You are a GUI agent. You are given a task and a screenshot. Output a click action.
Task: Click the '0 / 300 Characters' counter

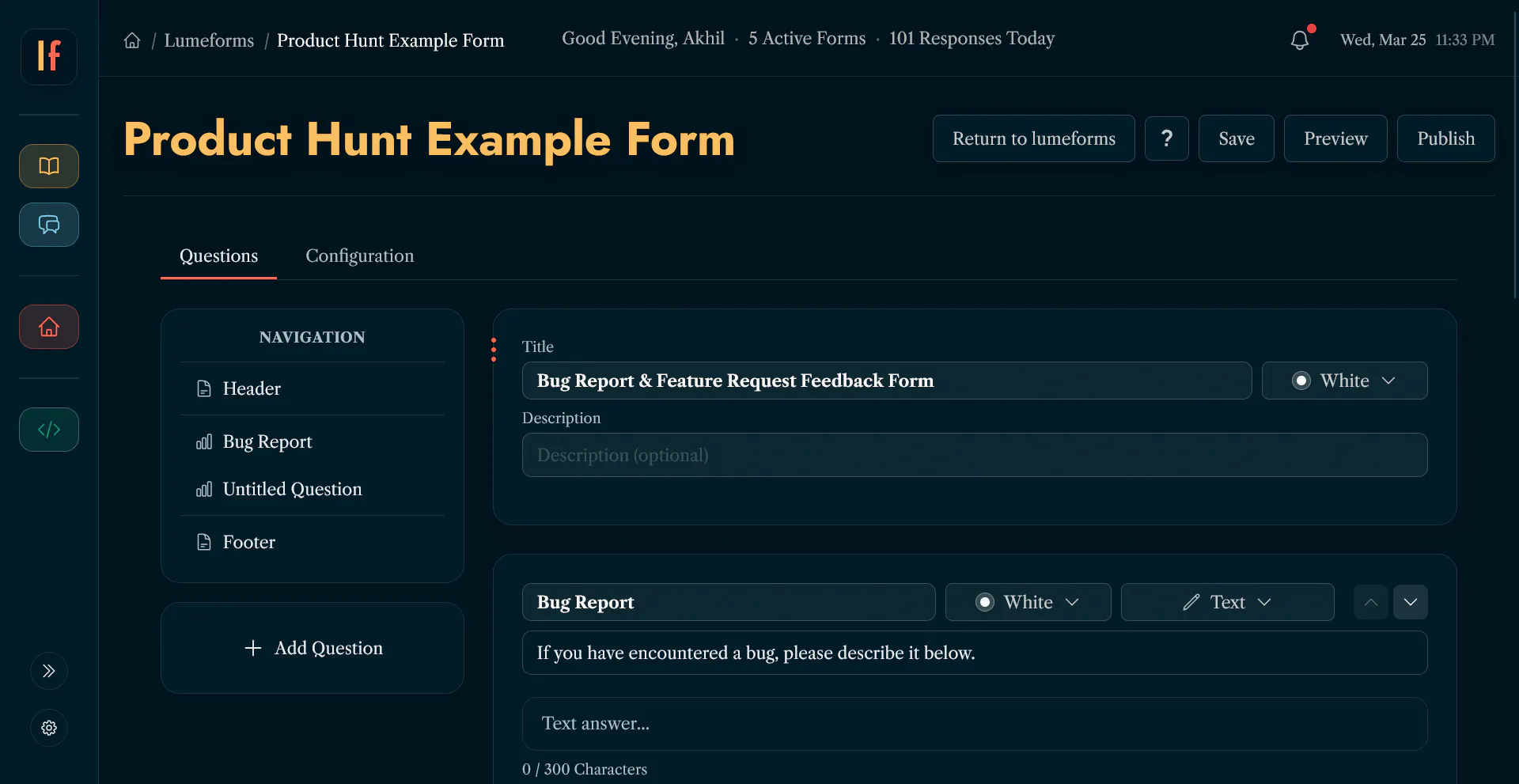point(585,769)
